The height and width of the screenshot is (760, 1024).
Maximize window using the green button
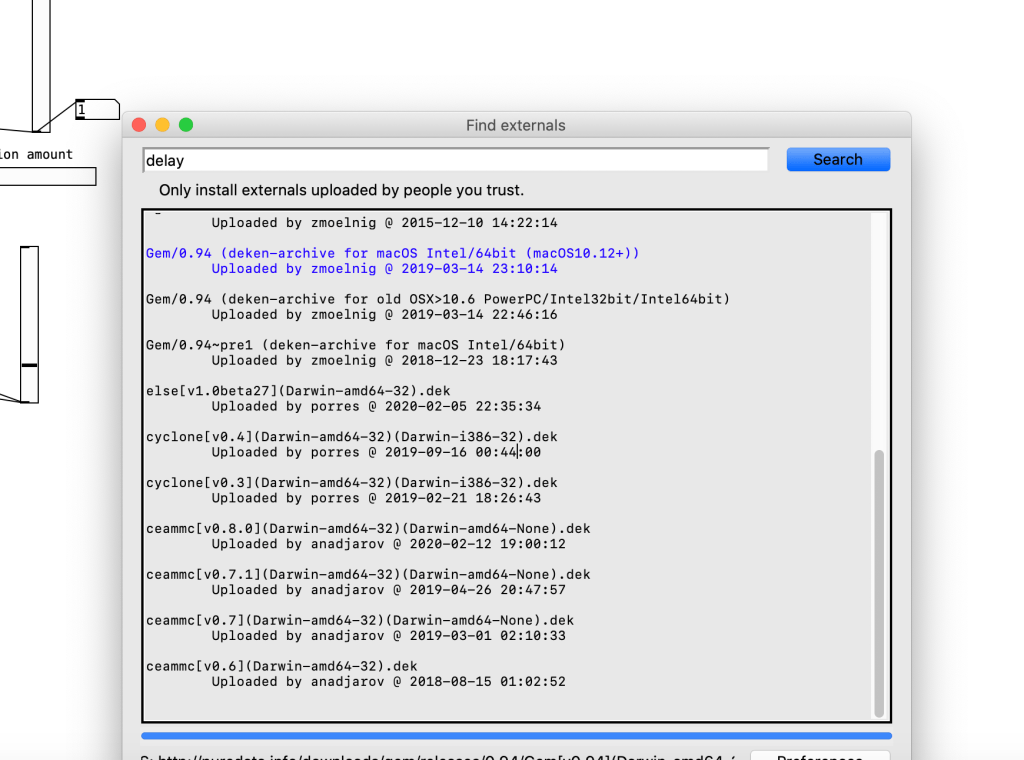click(186, 125)
